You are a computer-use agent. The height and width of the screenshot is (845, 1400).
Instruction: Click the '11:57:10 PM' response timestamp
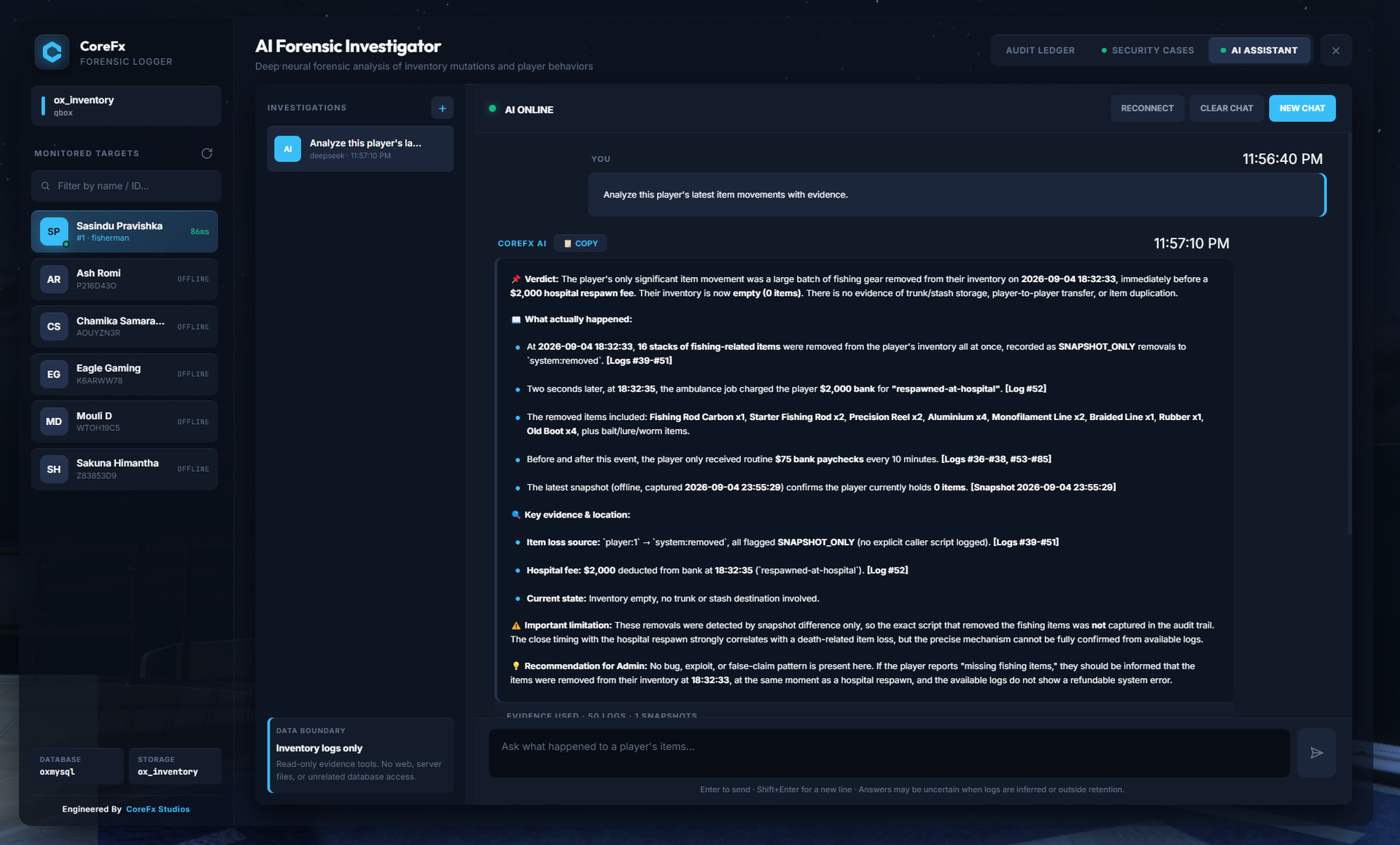click(1191, 244)
